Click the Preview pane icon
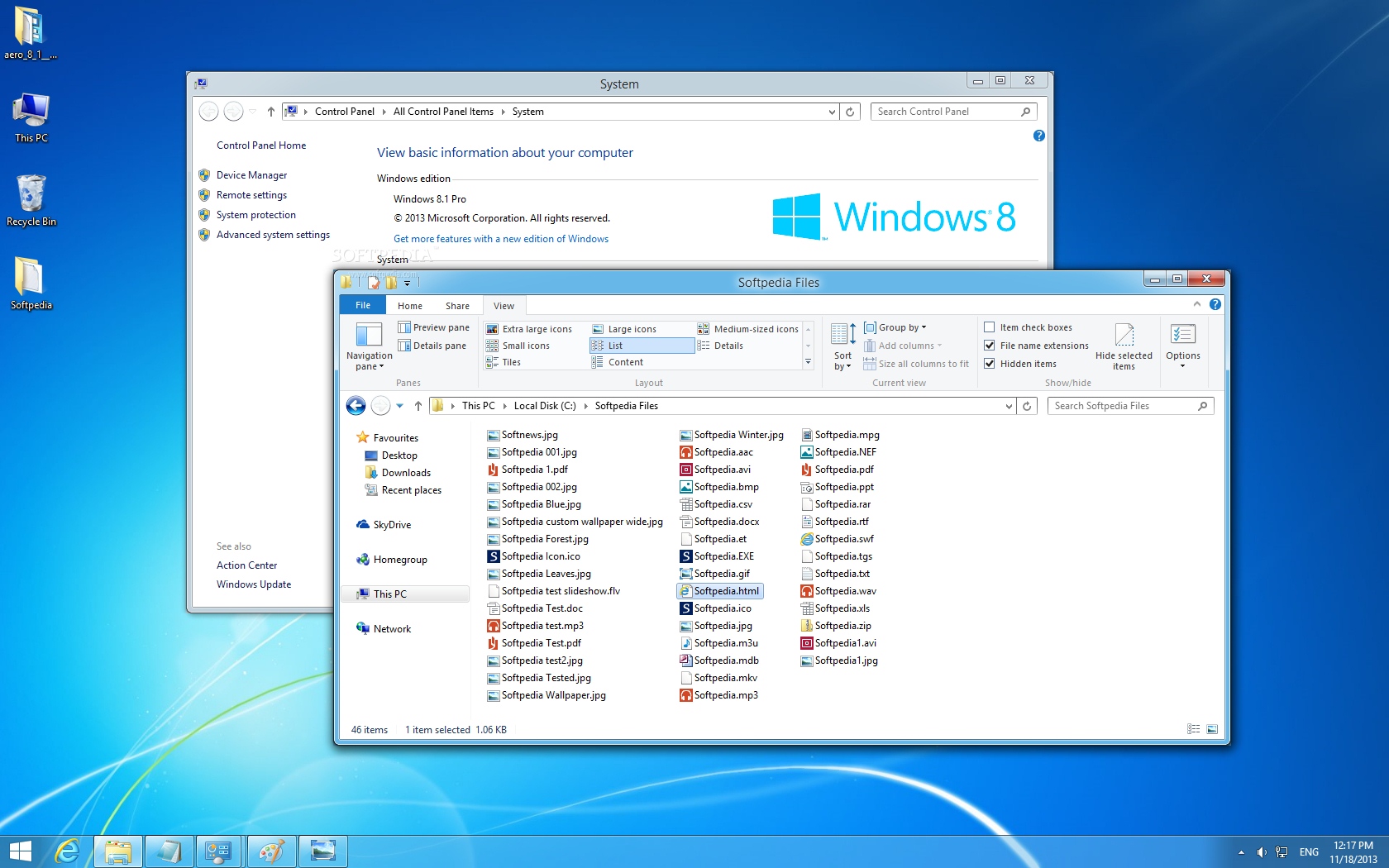Viewport: 1389px width, 868px height. point(404,327)
